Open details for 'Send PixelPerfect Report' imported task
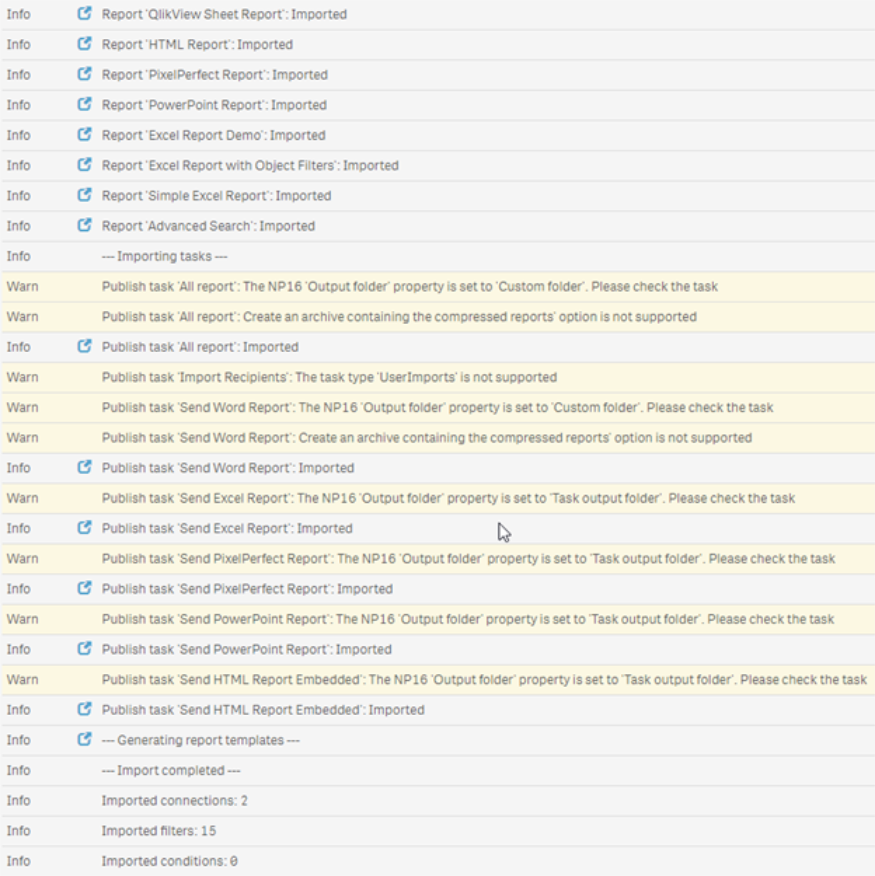 [x=85, y=588]
